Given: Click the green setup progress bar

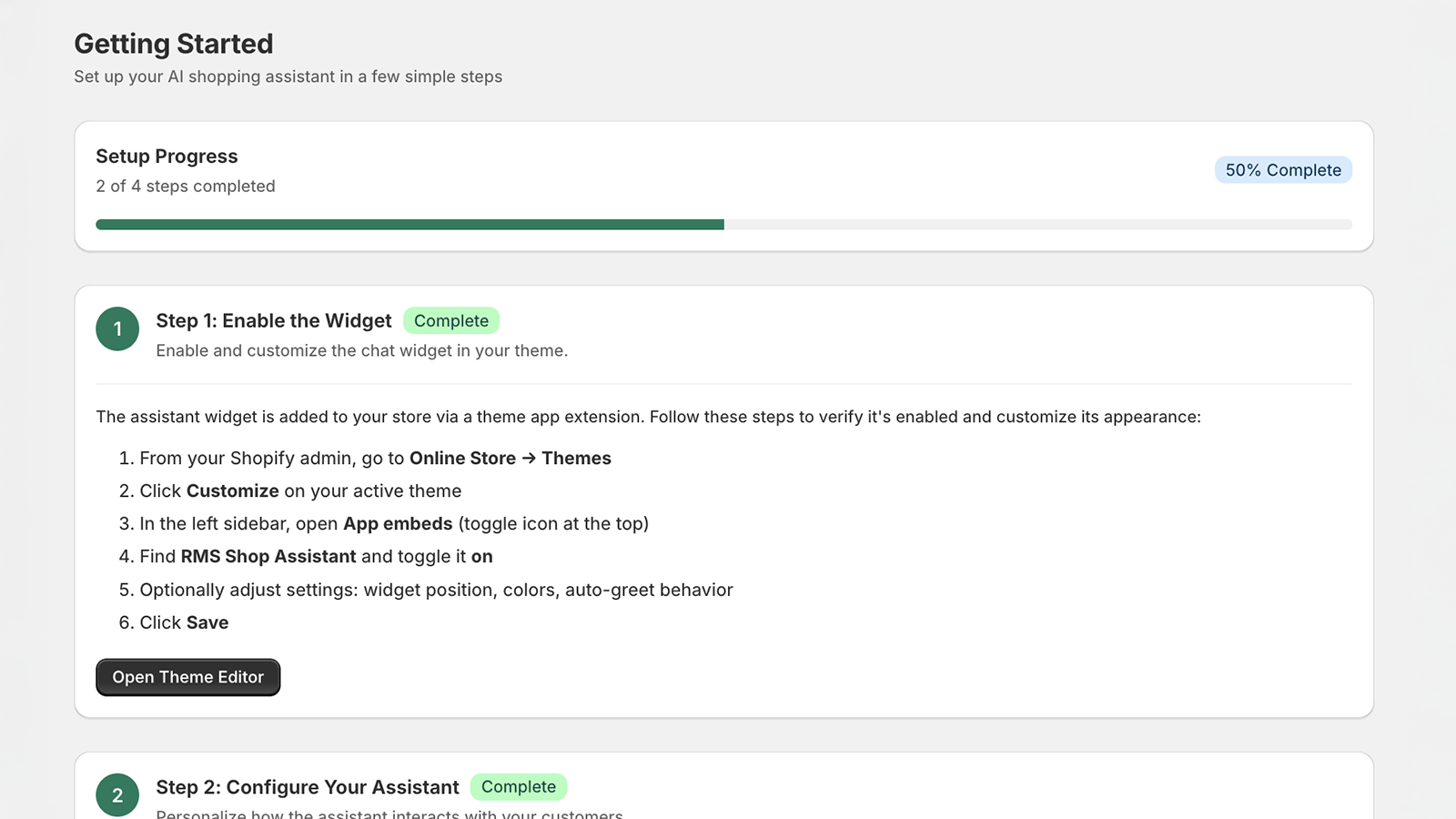Looking at the screenshot, I should (x=409, y=225).
